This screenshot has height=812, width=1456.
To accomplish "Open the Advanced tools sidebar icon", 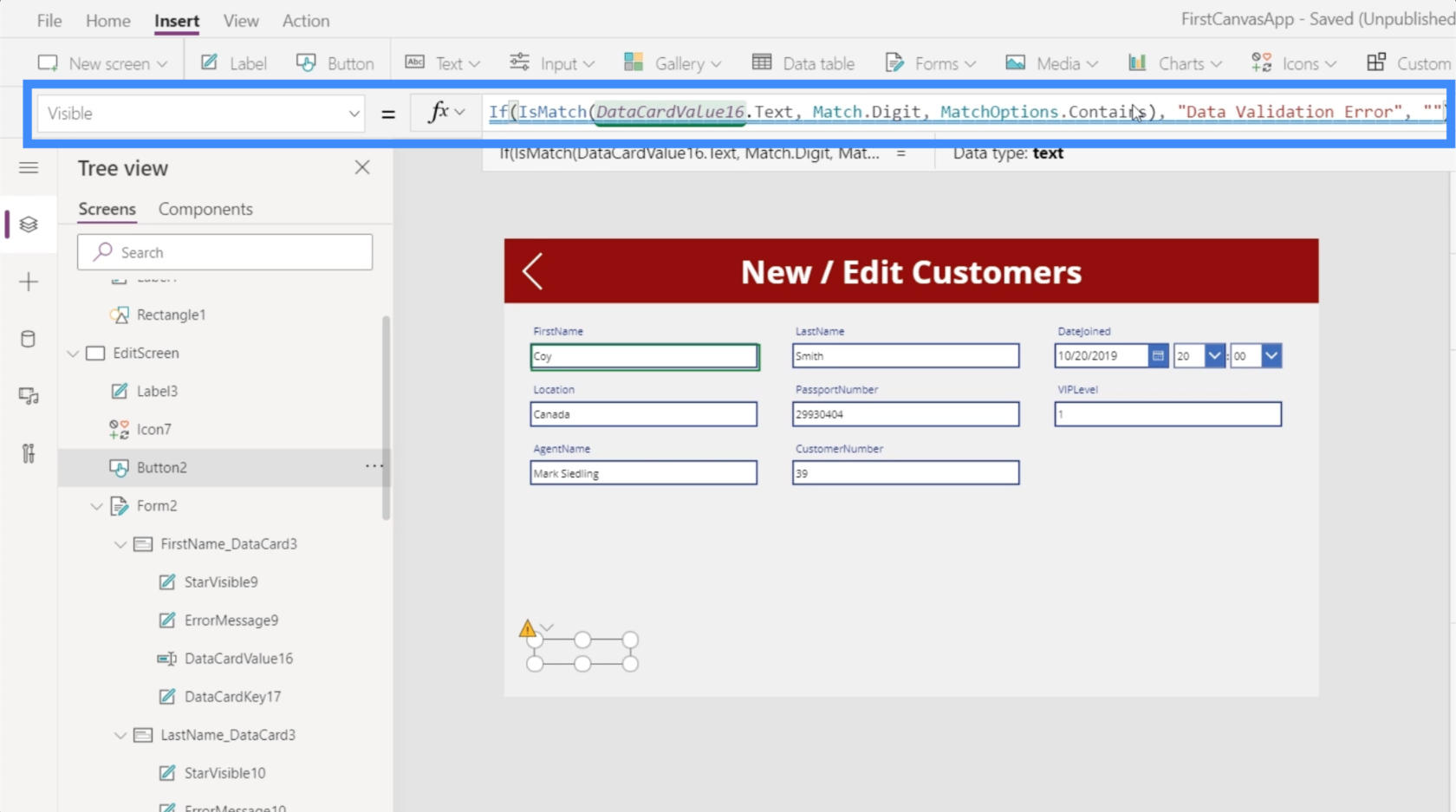I will tap(29, 453).
